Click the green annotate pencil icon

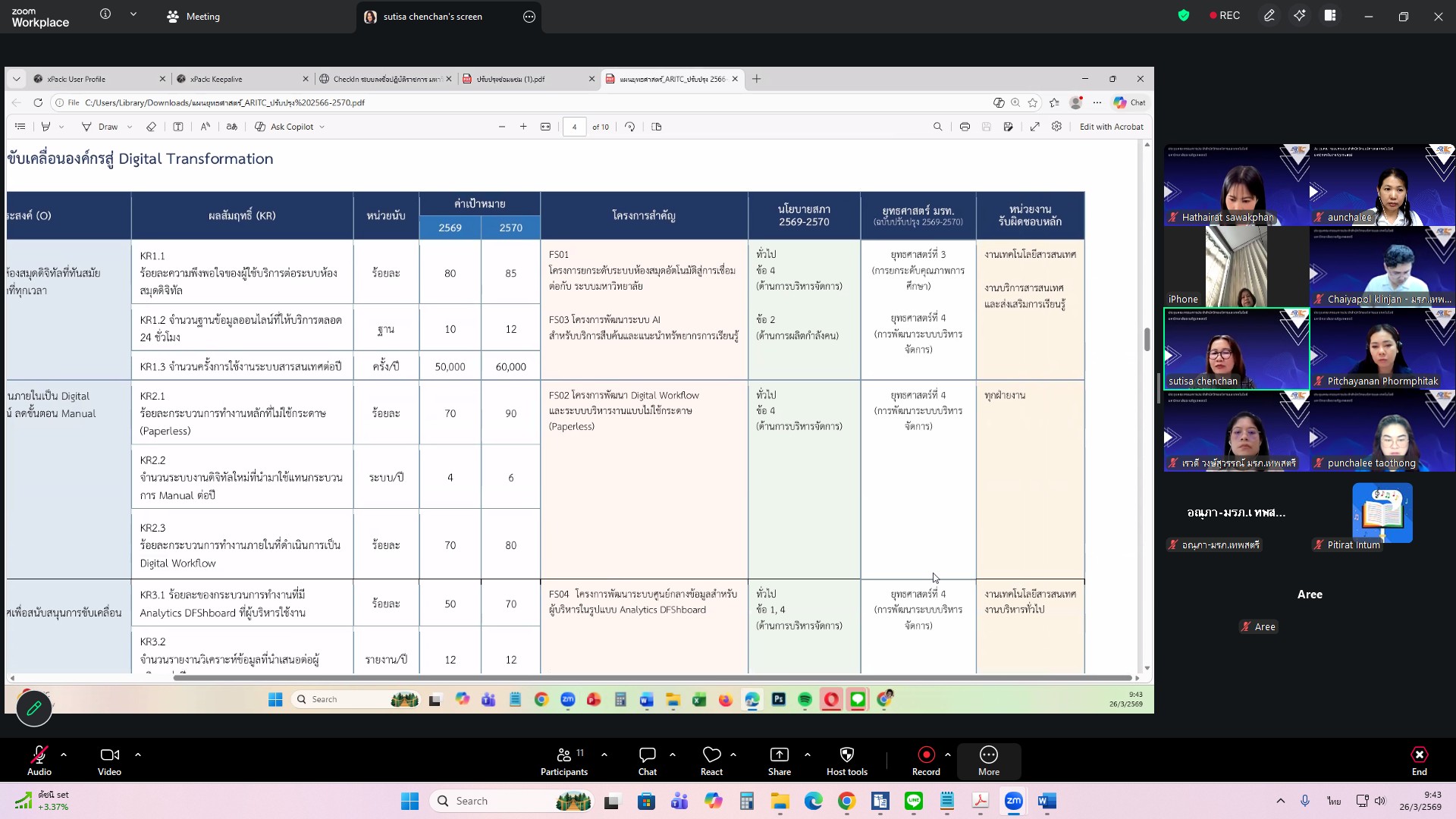tap(34, 708)
